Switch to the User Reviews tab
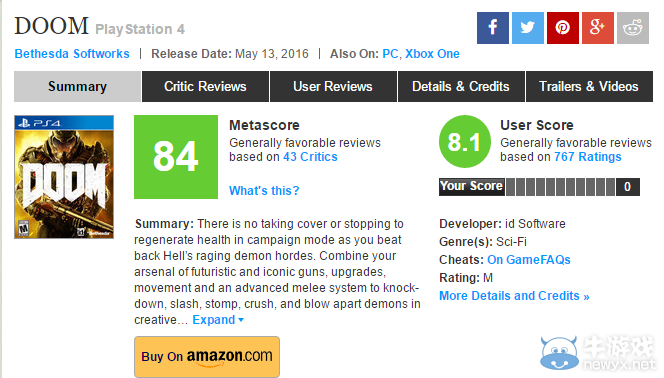The image size is (664, 378). tap(333, 86)
